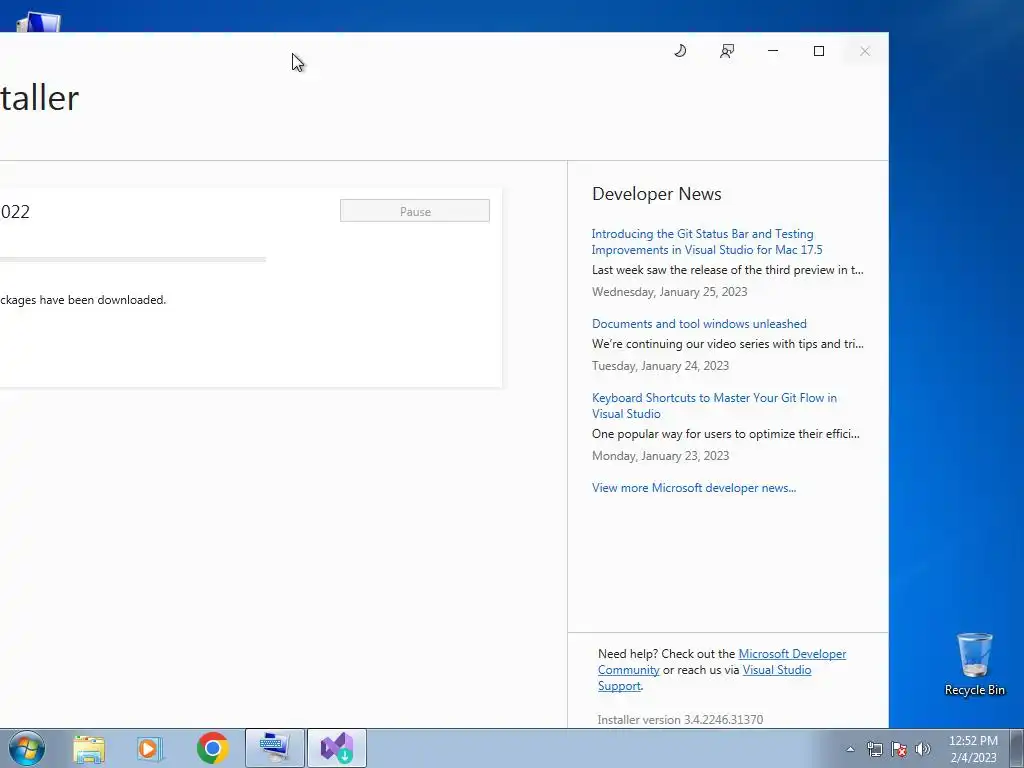The width and height of the screenshot is (1024, 768).
Task: Click the date Tuesday, January 24, 2023
Action: 660,366
